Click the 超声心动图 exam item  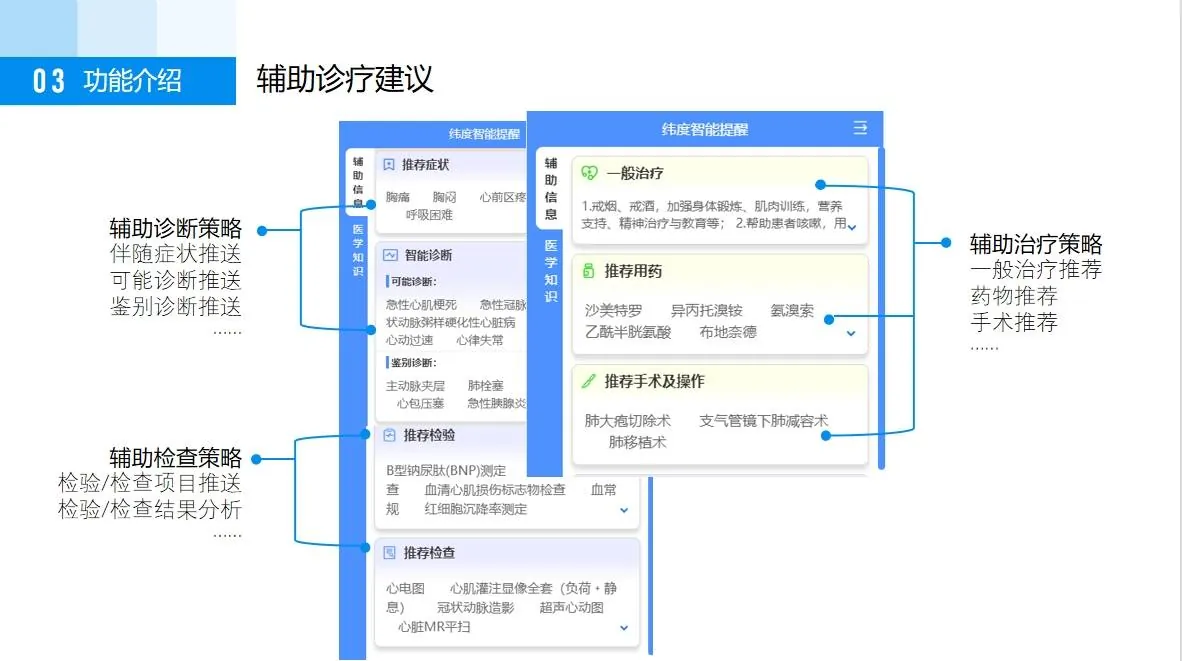click(x=571, y=607)
